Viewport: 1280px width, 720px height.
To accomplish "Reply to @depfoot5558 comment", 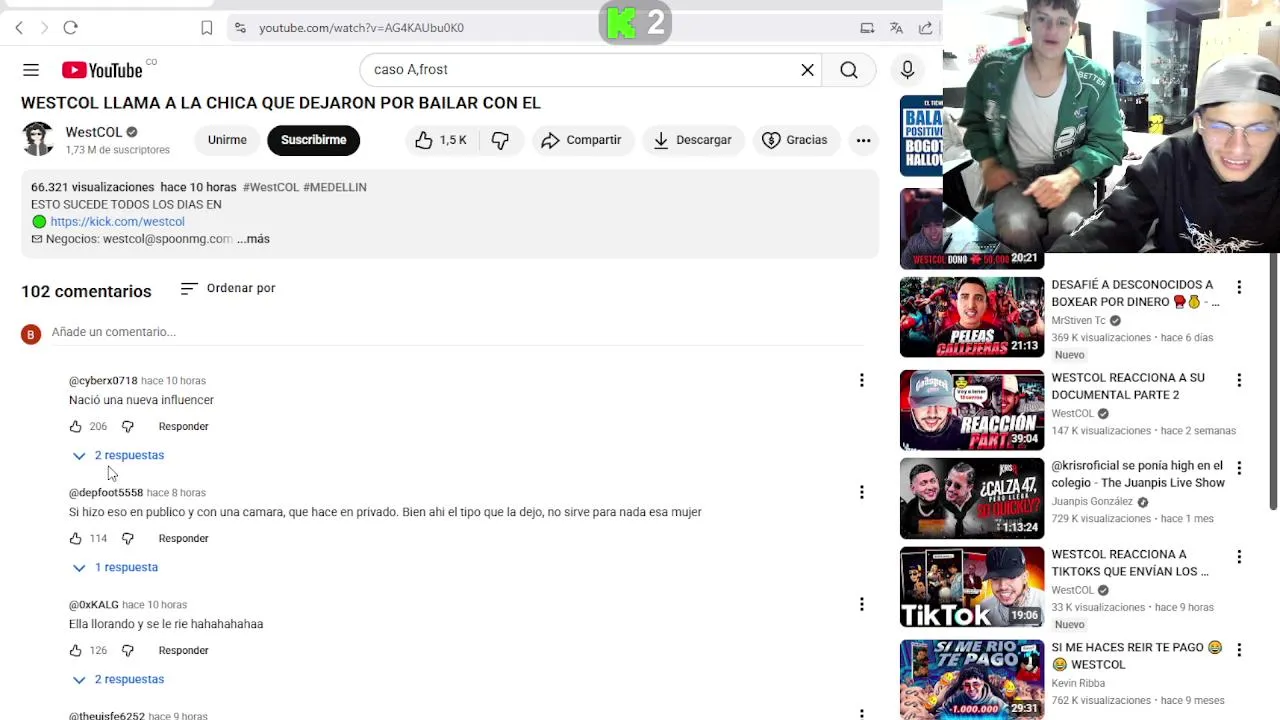I will pos(183,539).
